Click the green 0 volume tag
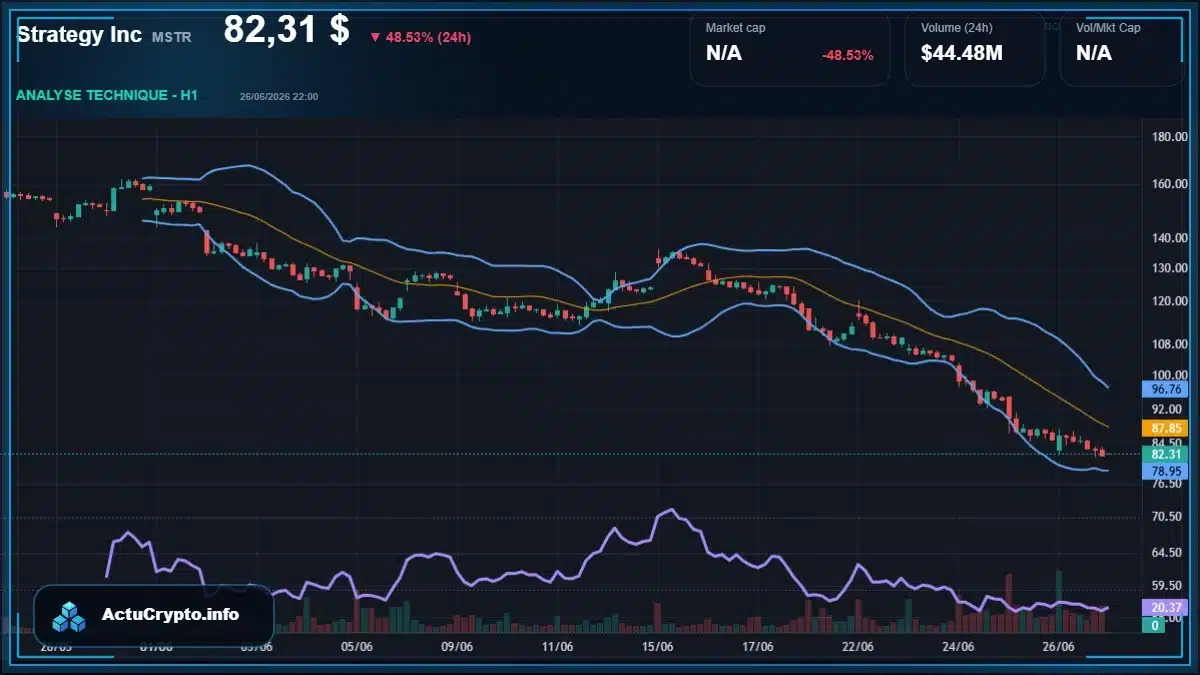The image size is (1200, 675). click(x=1152, y=625)
